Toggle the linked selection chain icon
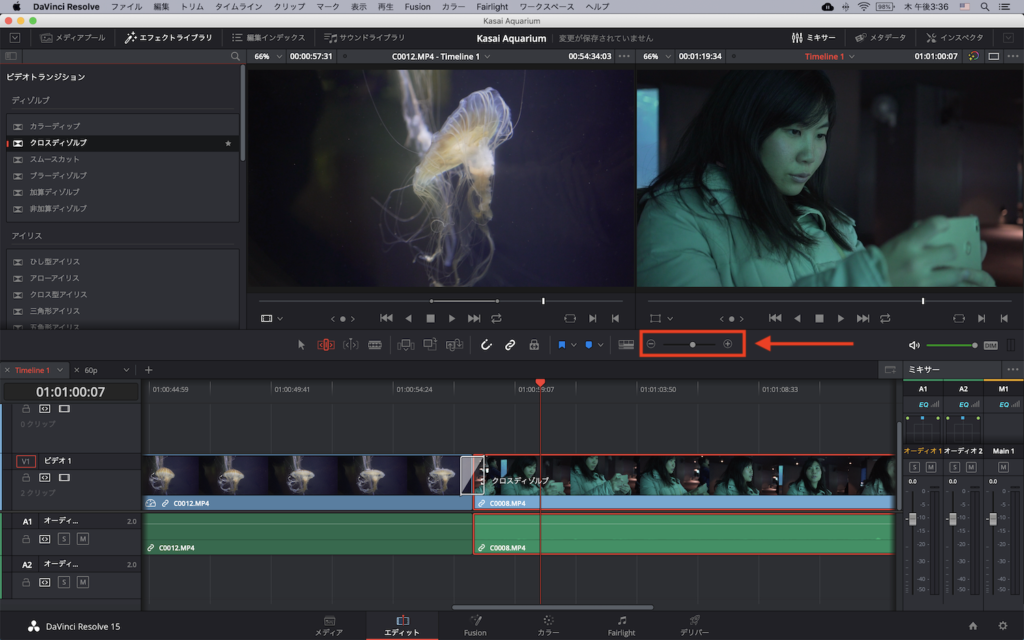Screen dimensions: 1024x640 [x=509, y=345]
